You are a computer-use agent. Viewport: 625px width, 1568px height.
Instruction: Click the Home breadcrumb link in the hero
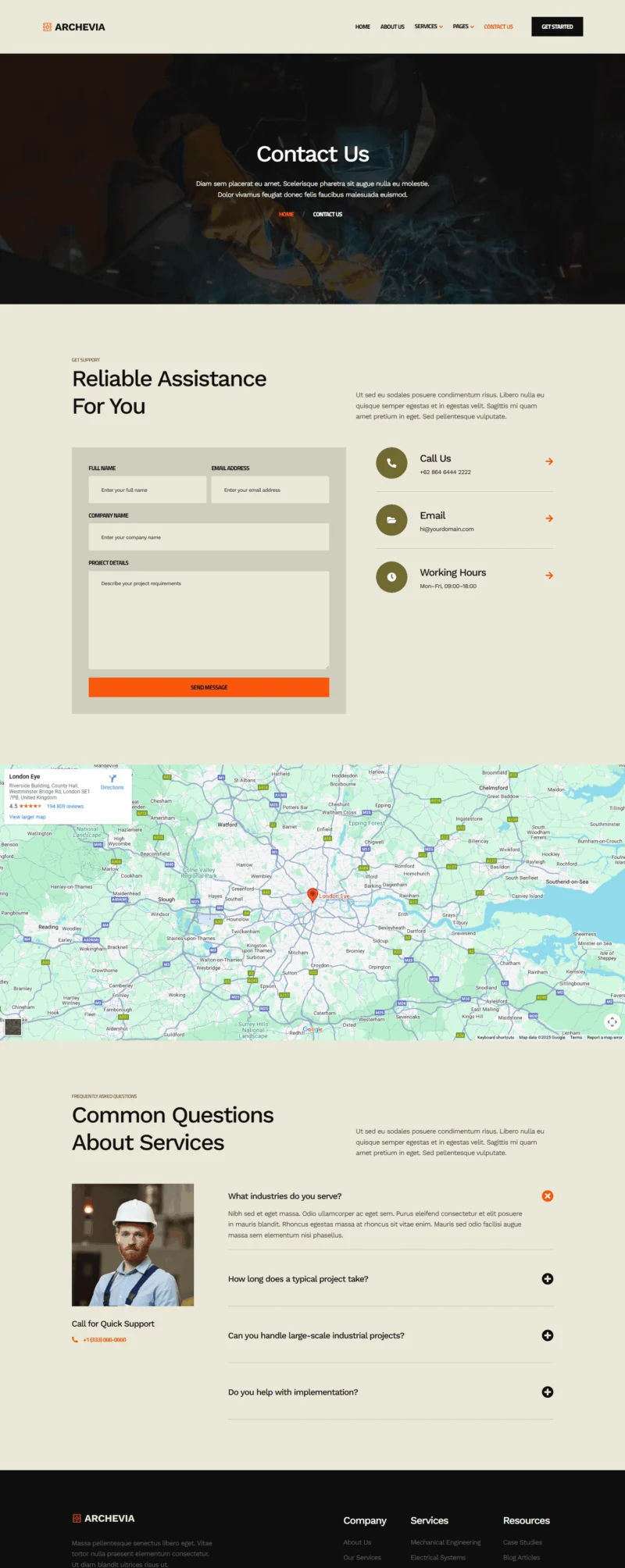click(x=287, y=214)
